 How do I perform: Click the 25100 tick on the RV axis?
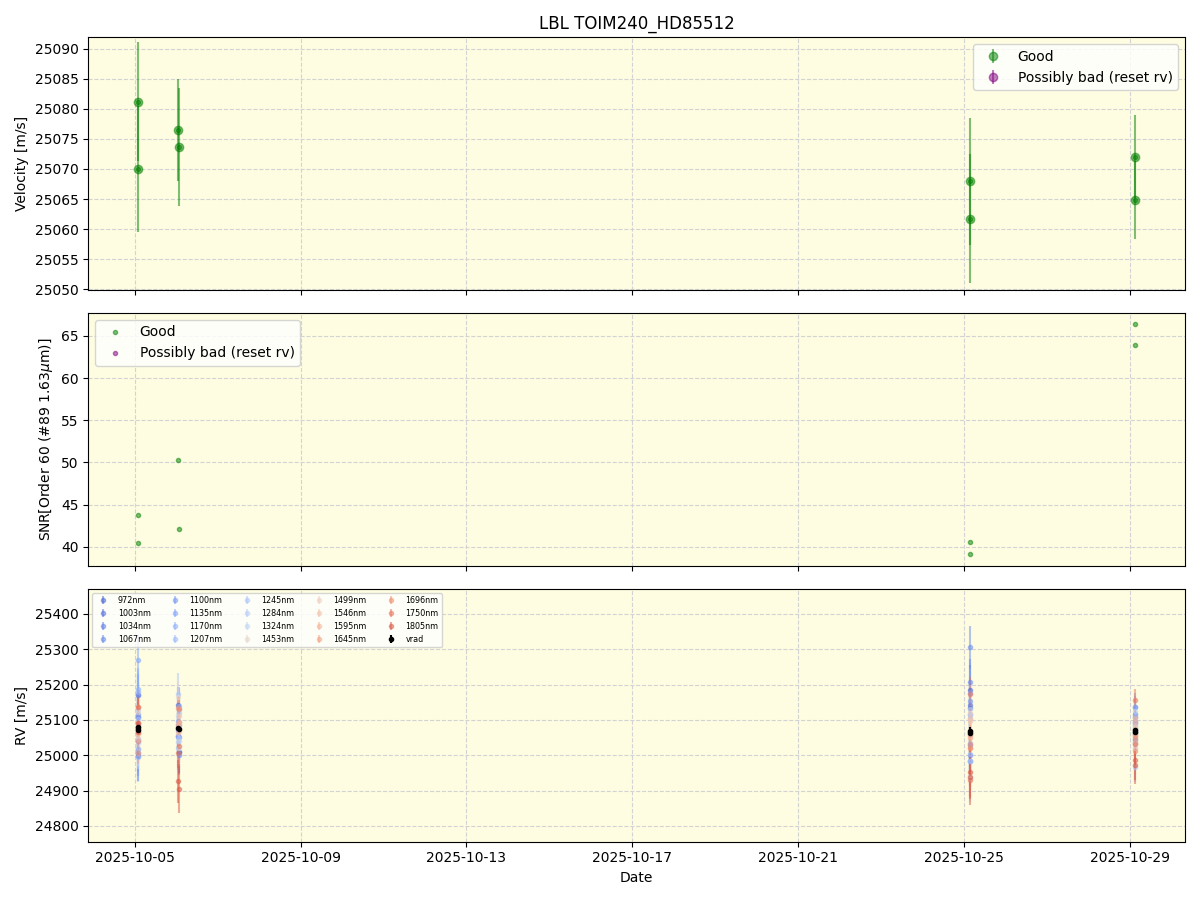(59, 720)
